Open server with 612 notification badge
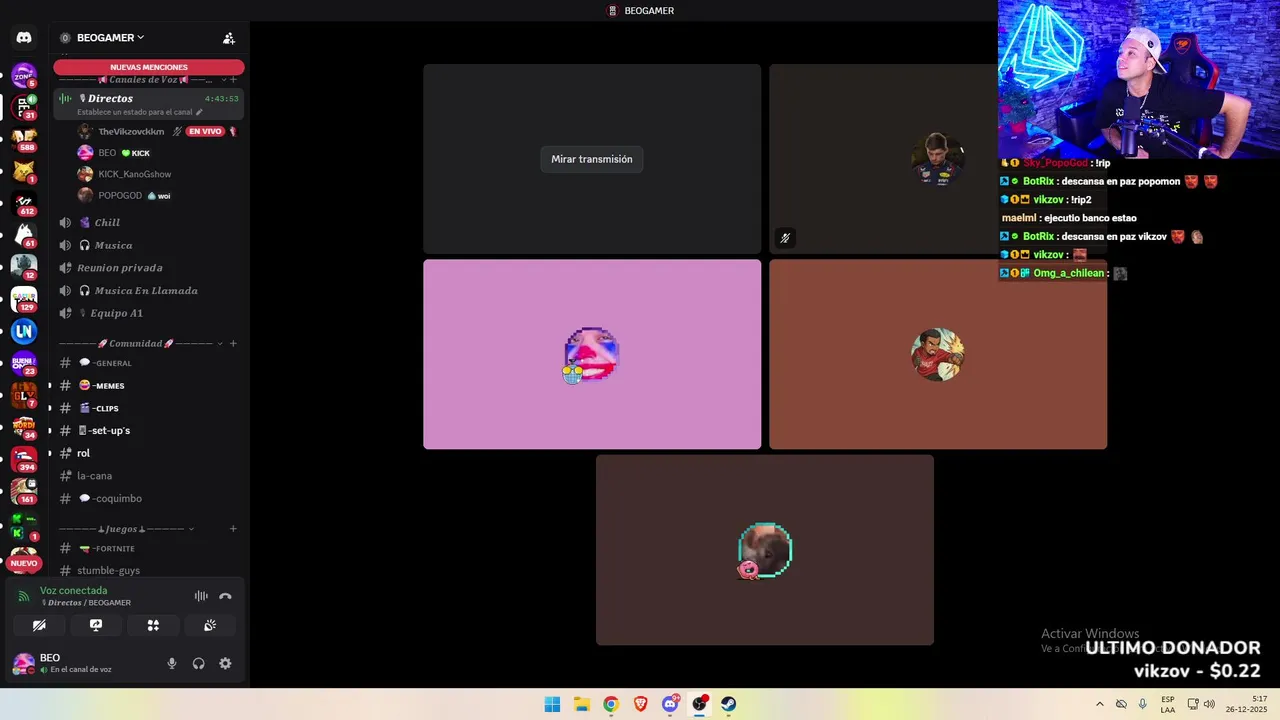 click(24, 203)
